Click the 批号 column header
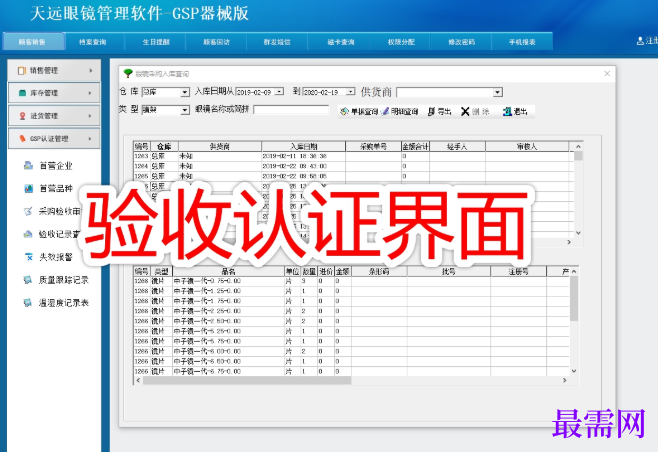This screenshot has width=664, height=455. (449, 272)
